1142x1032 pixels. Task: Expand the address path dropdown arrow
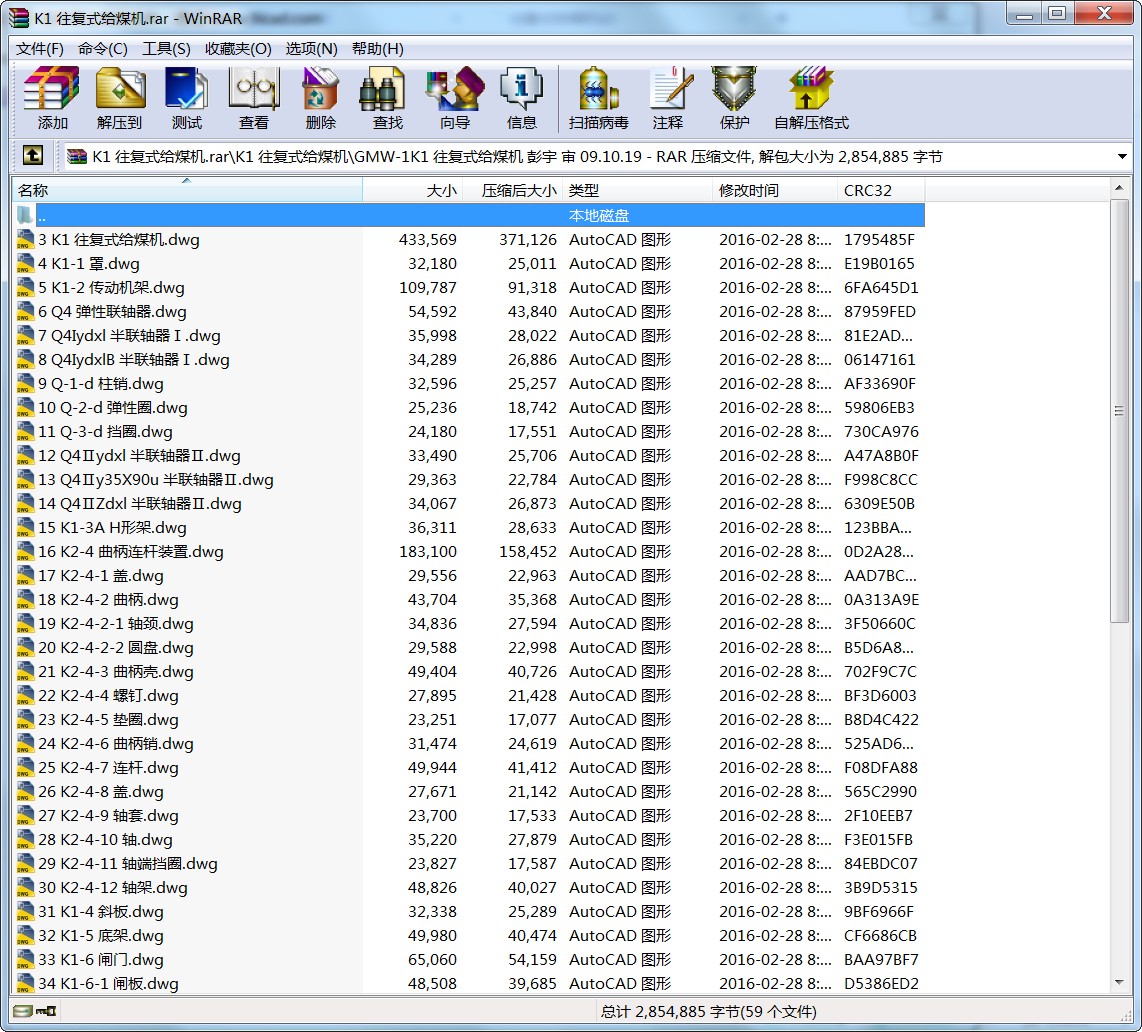click(1122, 157)
